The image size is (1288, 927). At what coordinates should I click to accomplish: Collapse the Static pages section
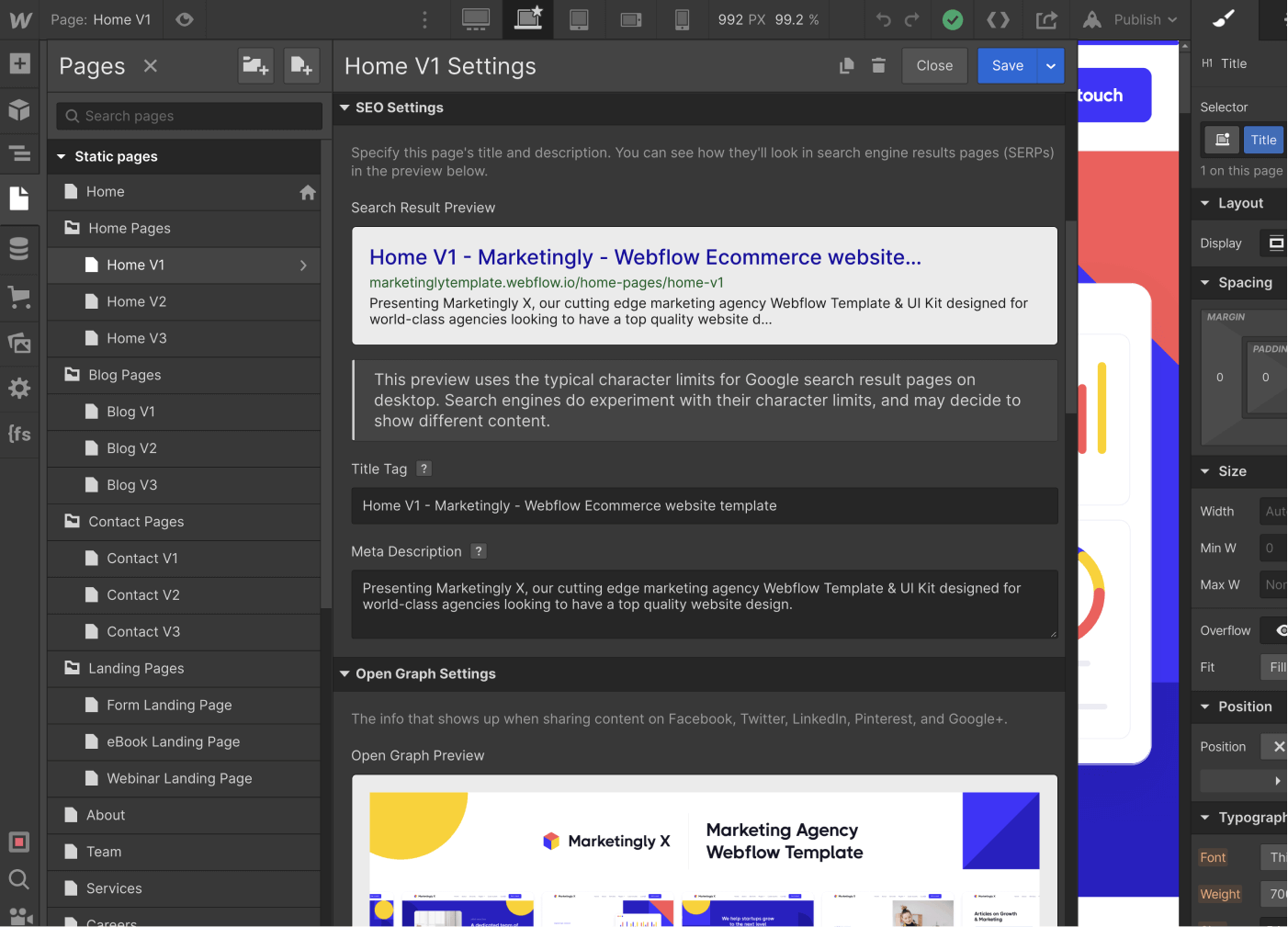coord(62,156)
